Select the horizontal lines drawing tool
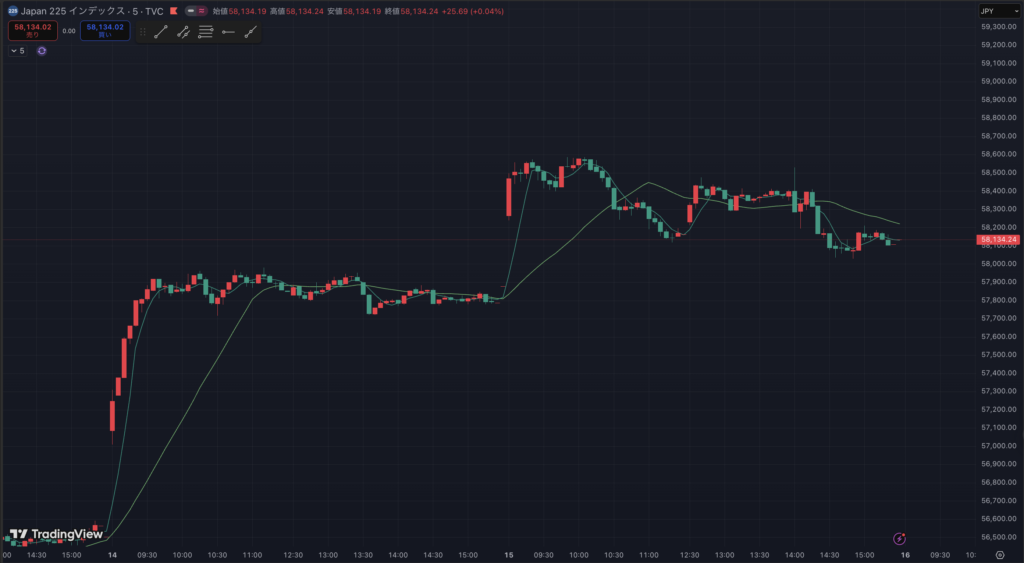Screen dimensions: 1024x563 [206, 32]
